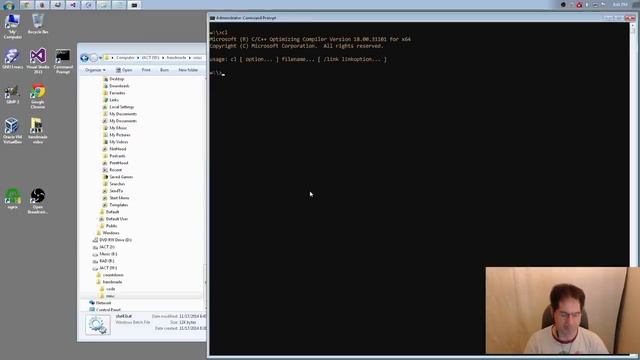Select the Command Prompt icon in the taskbar
640x360 pixels.
tap(134, 5)
